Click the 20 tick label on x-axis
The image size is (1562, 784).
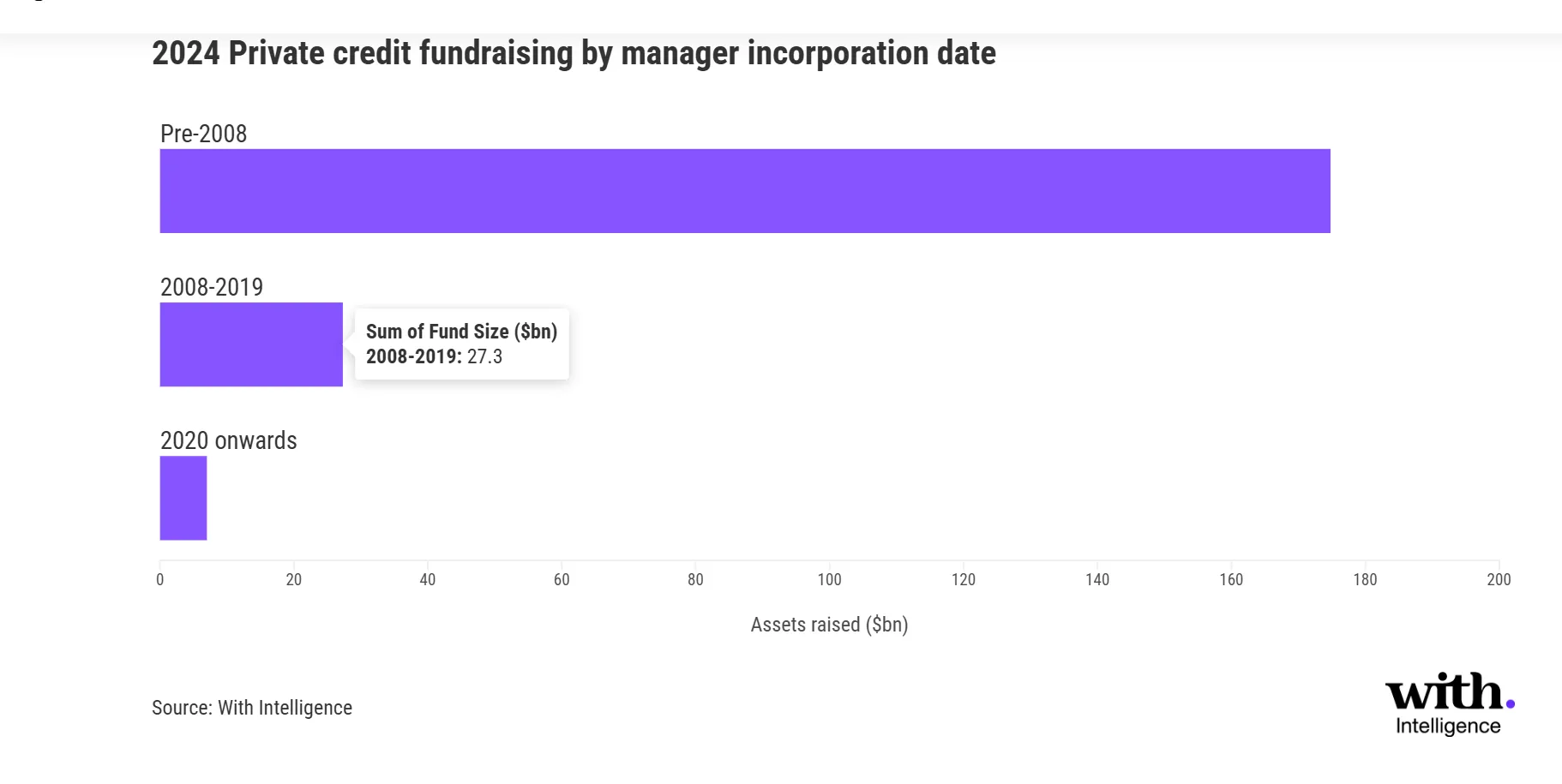[294, 580]
